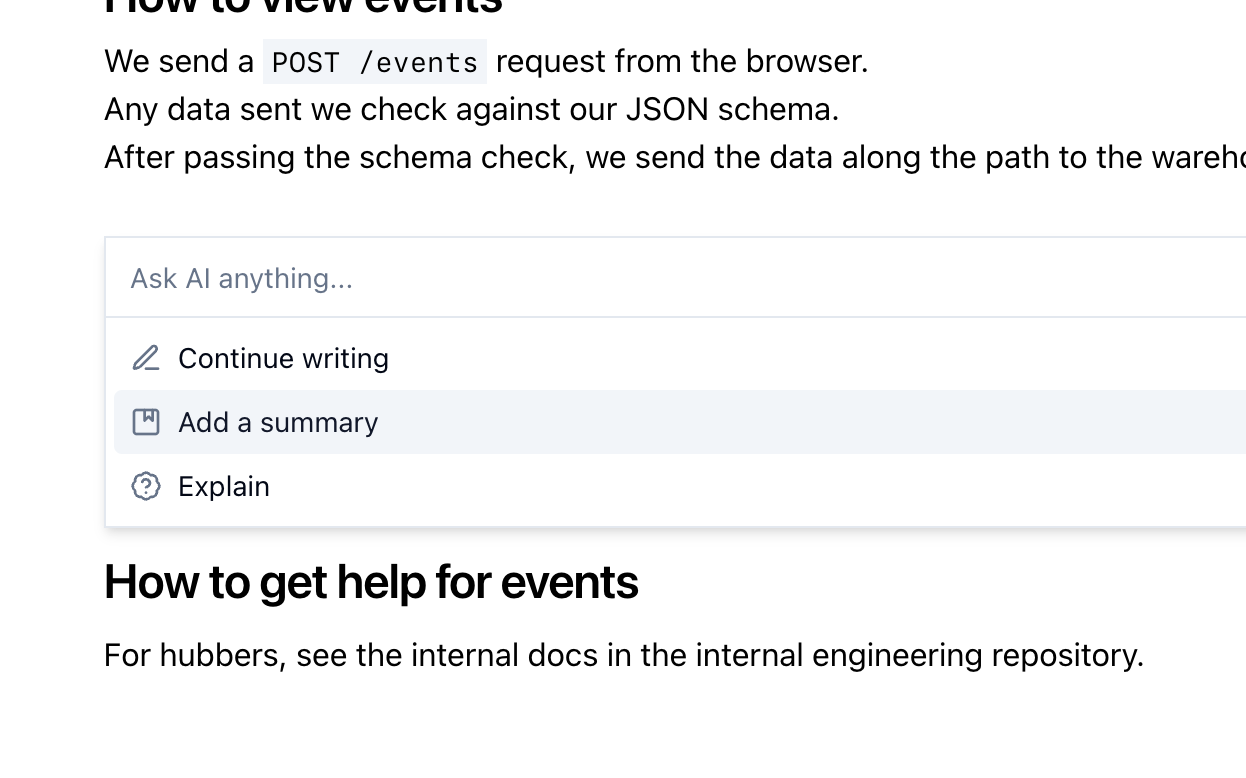This screenshot has width=1246, height=778.
Task: Focus the "Ask AI anything..." input
Action: point(600,278)
